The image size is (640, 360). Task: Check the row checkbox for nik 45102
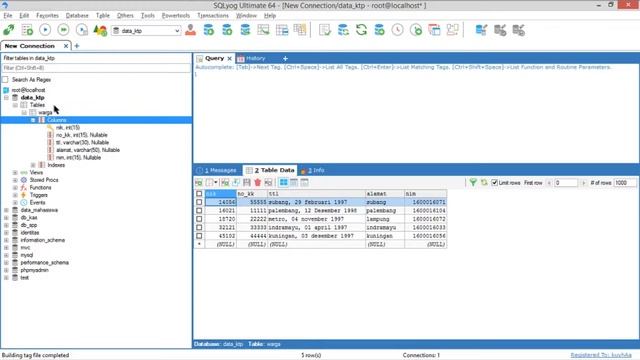pos(199,236)
